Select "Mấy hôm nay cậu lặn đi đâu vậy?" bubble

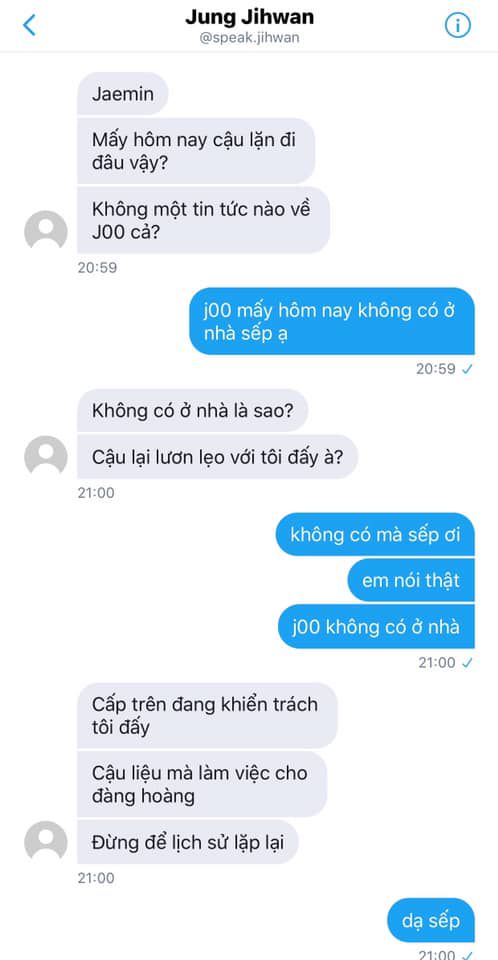196,151
